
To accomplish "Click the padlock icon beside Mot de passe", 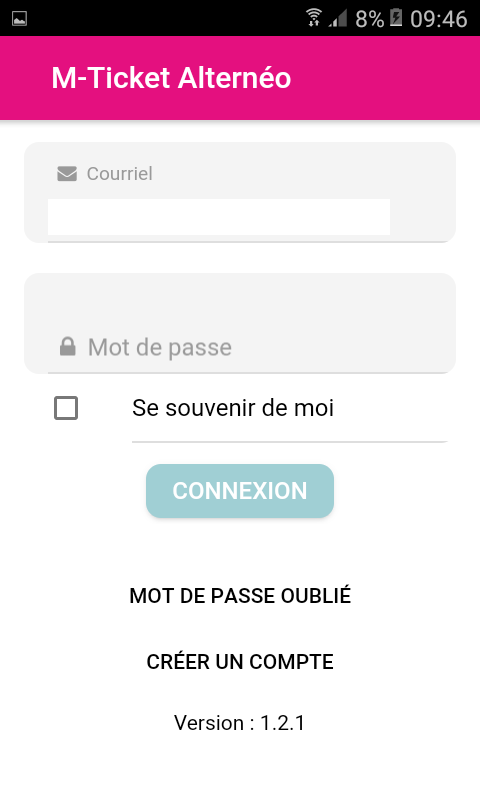I will 67,346.
